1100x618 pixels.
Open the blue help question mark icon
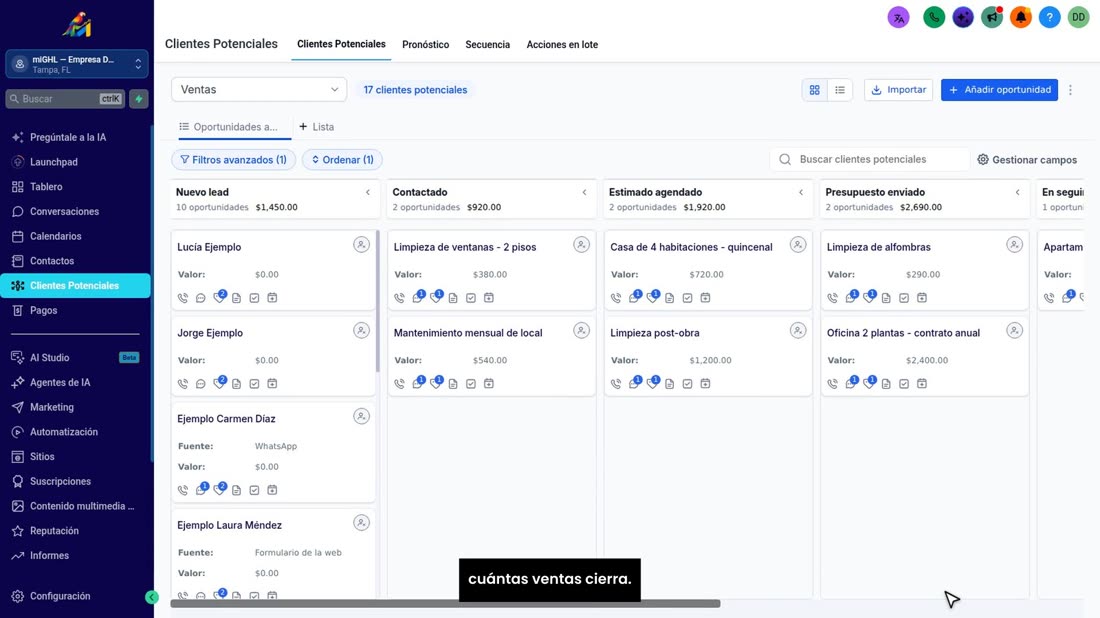[1049, 17]
